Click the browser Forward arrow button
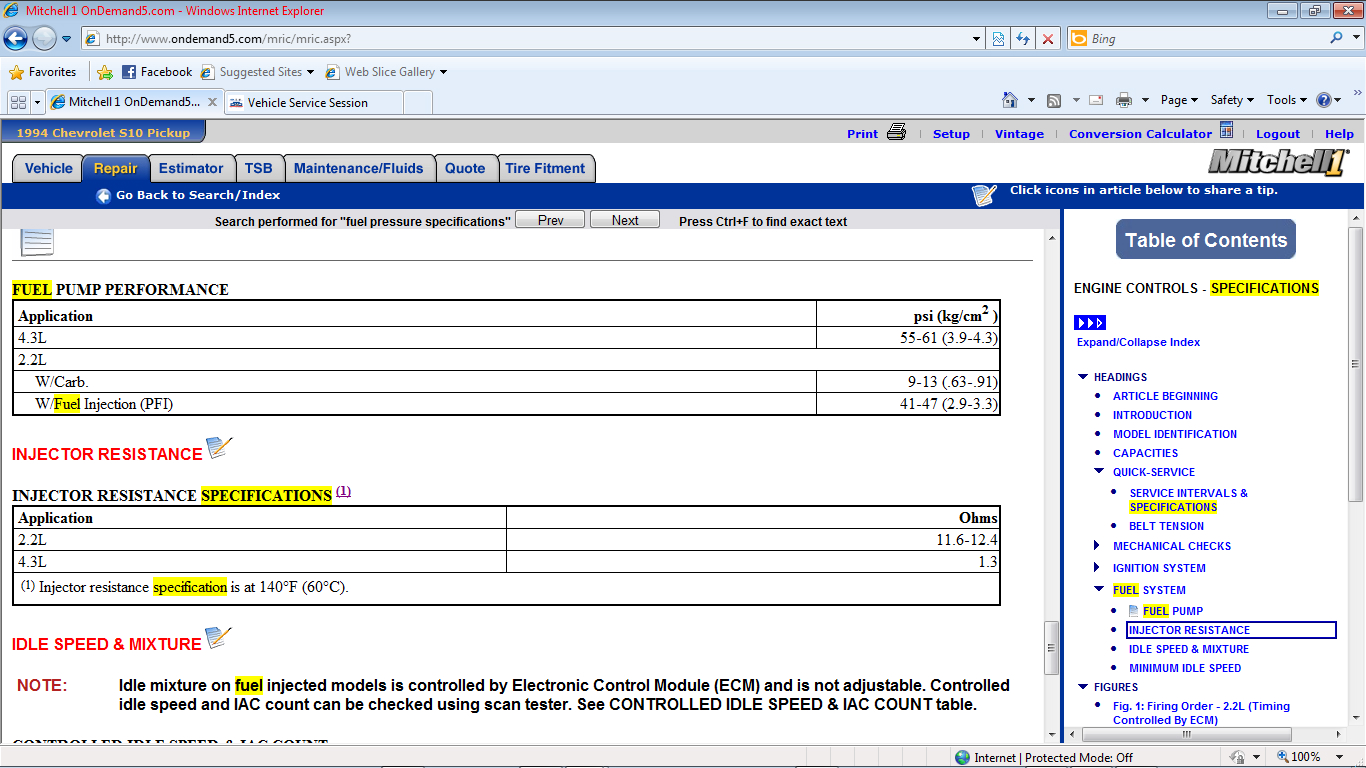 tap(44, 39)
